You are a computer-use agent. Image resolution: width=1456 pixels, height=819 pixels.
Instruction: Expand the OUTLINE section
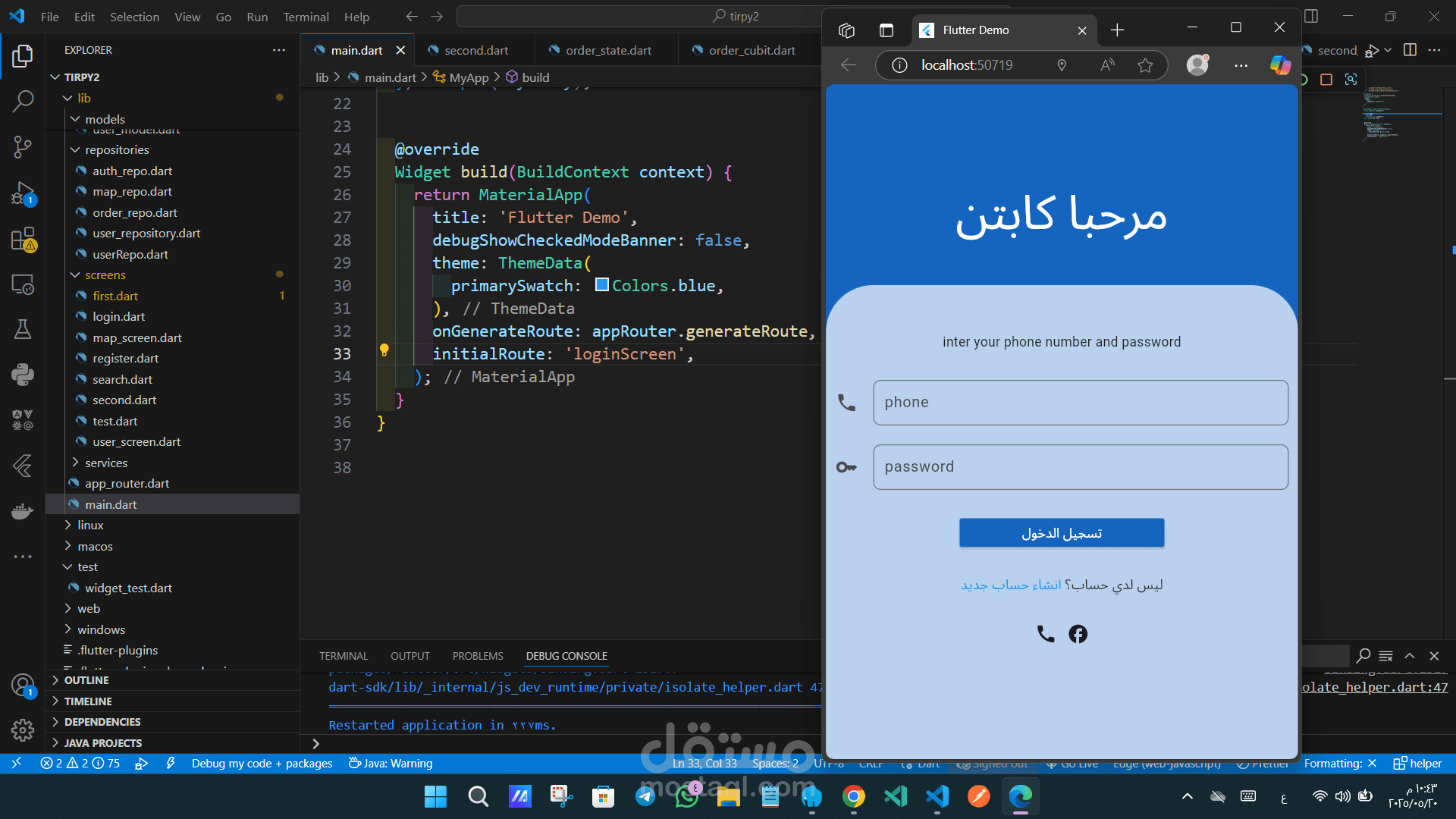click(86, 680)
